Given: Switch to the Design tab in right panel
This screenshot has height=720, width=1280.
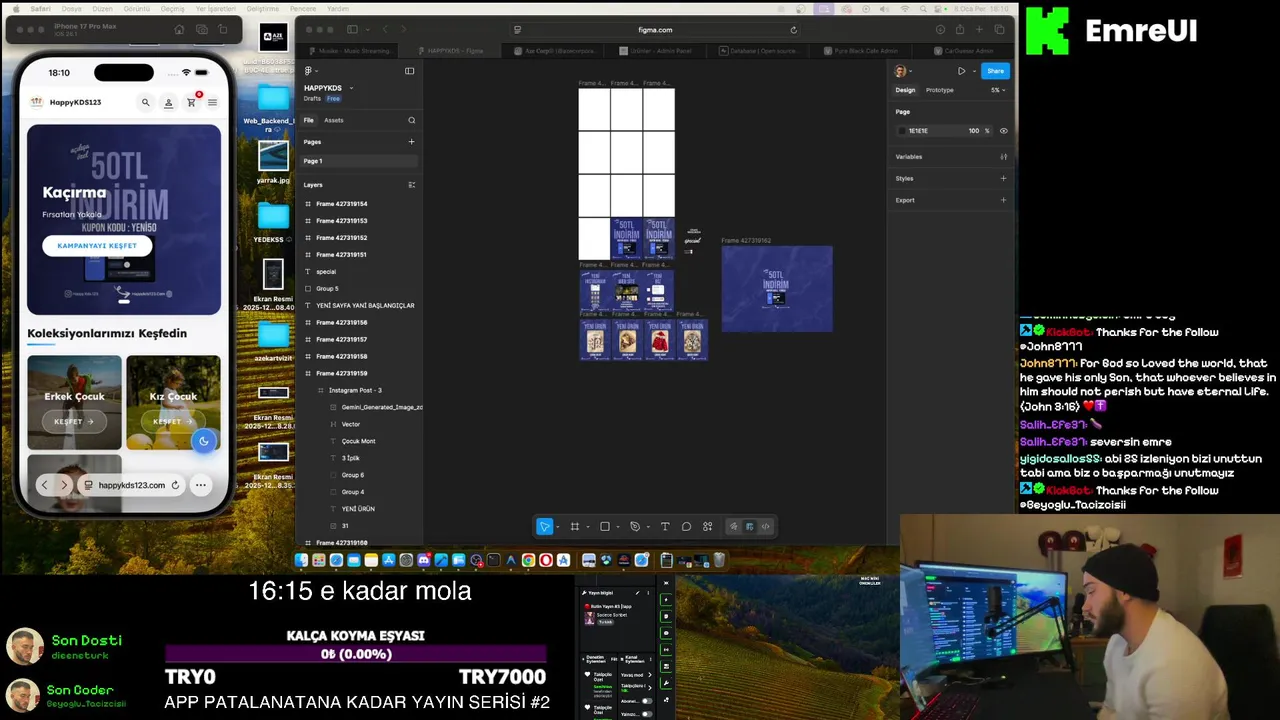Looking at the screenshot, I should (x=905, y=90).
